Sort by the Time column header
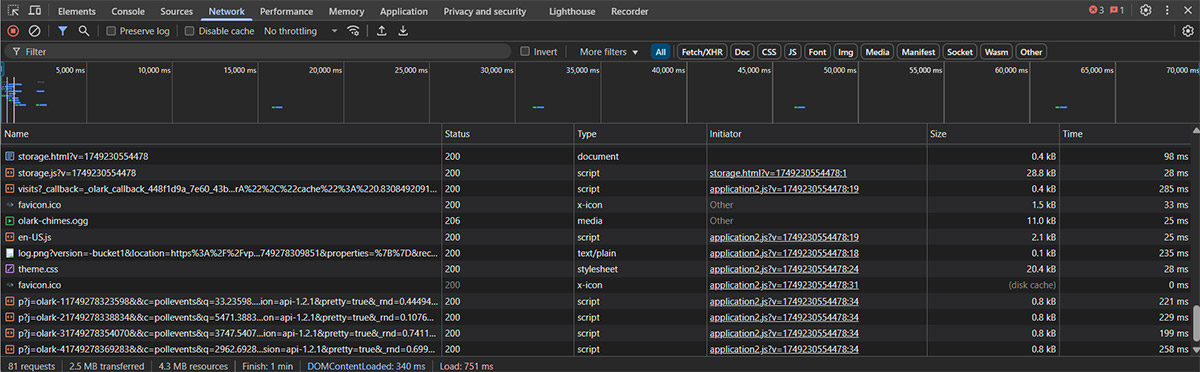This screenshot has height=372, width=1200. coord(1125,133)
